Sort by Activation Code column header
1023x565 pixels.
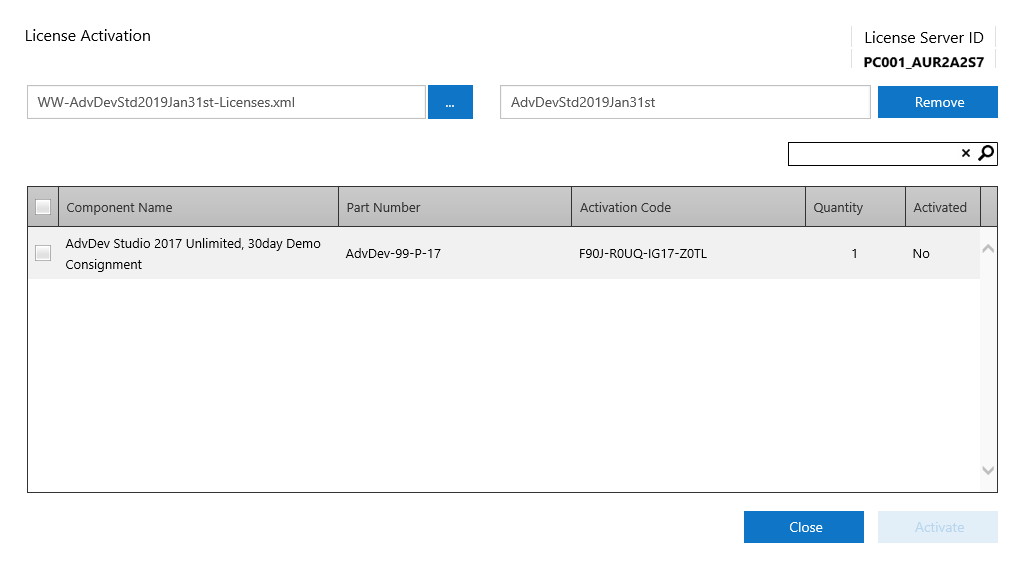coord(688,207)
